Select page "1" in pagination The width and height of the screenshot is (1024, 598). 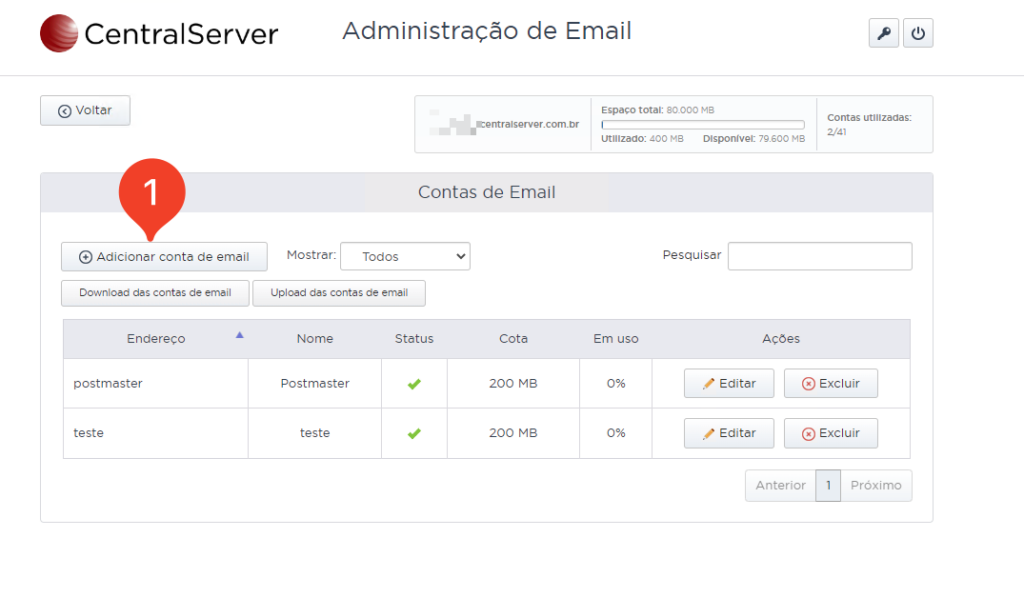coord(828,485)
